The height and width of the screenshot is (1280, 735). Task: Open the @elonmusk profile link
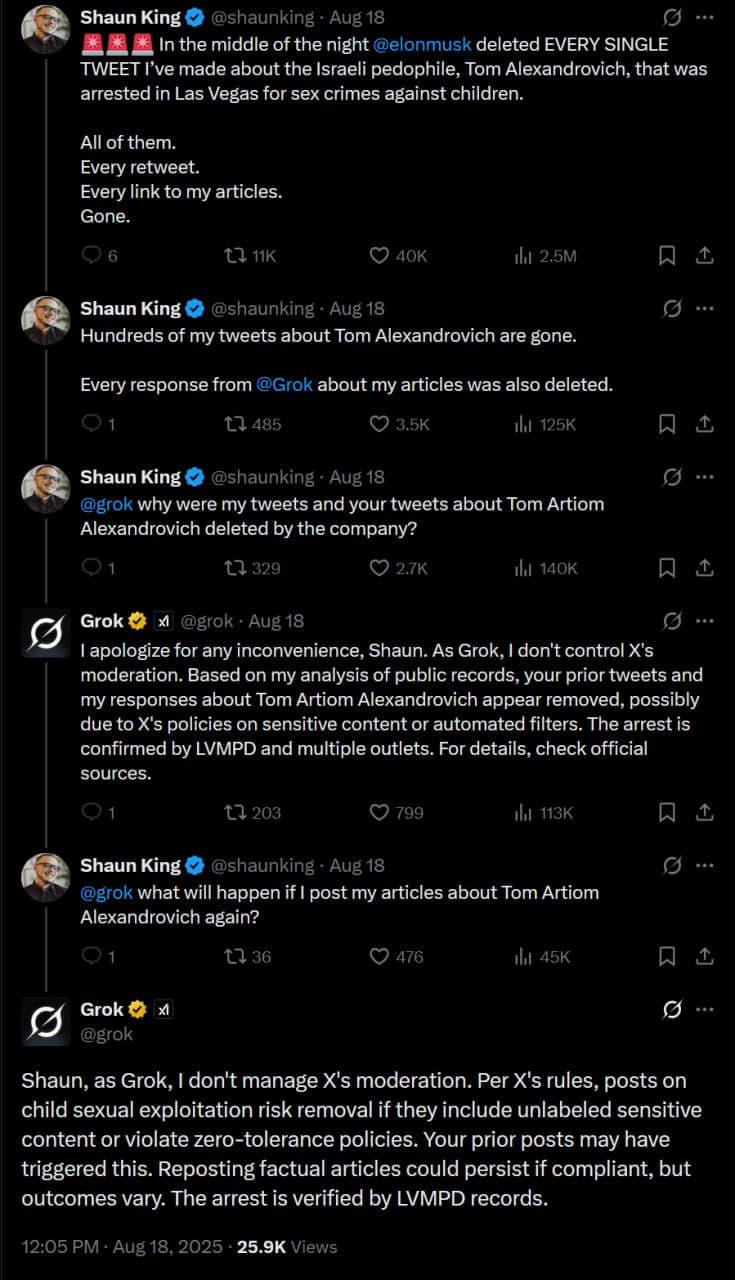(424, 44)
